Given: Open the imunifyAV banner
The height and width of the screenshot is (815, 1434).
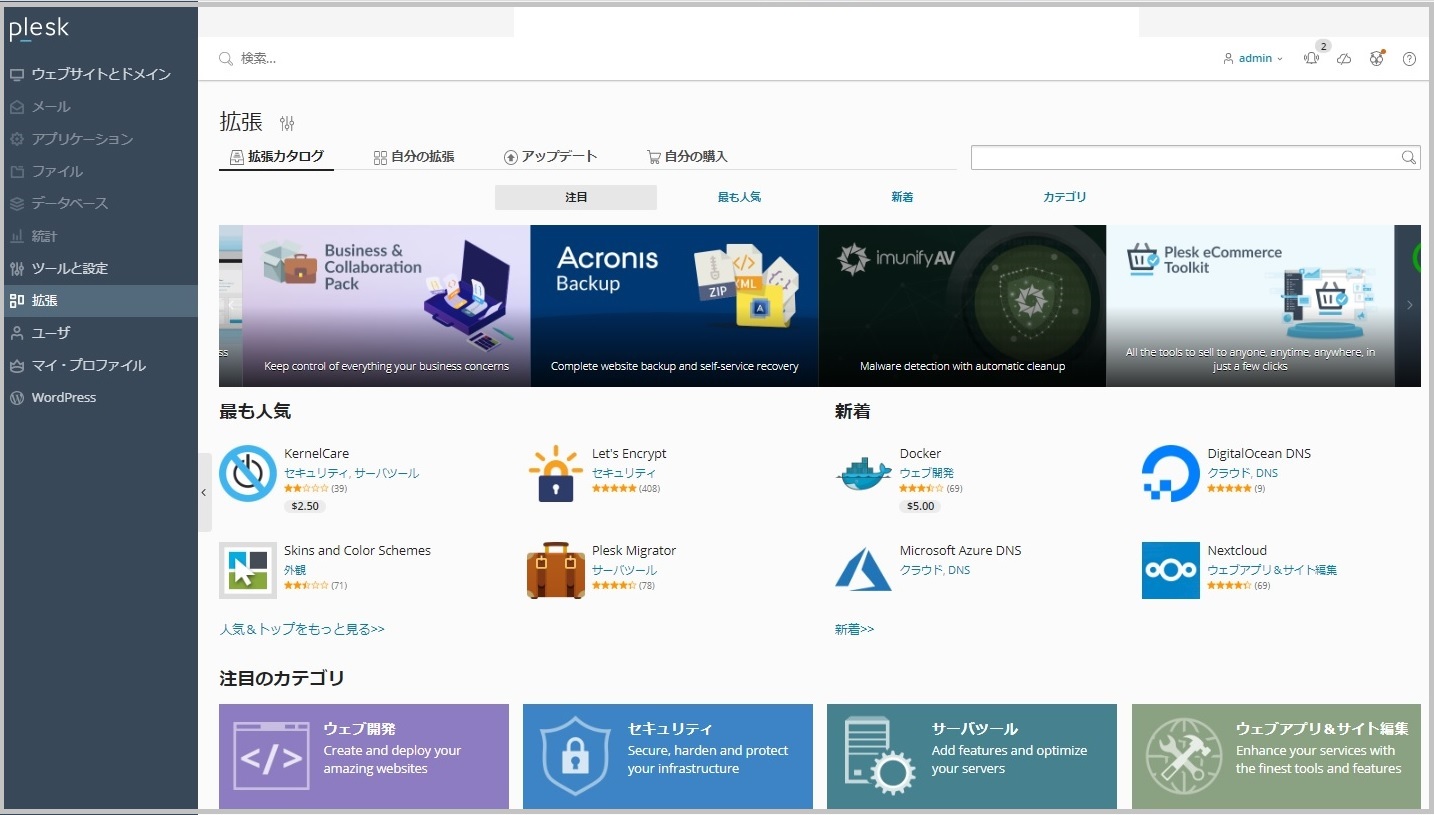Looking at the screenshot, I should point(962,305).
